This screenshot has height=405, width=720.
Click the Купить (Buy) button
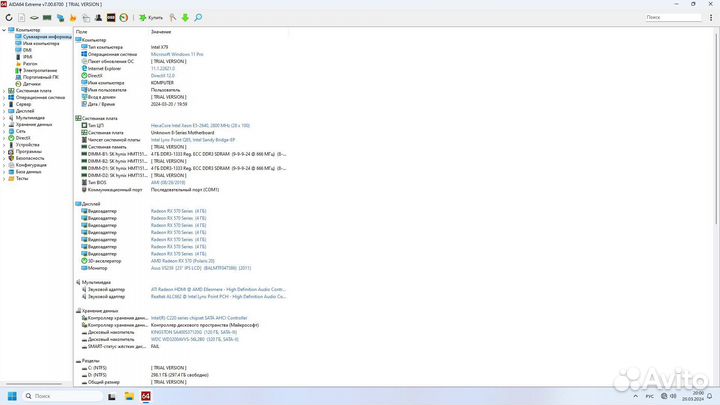[151, 17]
